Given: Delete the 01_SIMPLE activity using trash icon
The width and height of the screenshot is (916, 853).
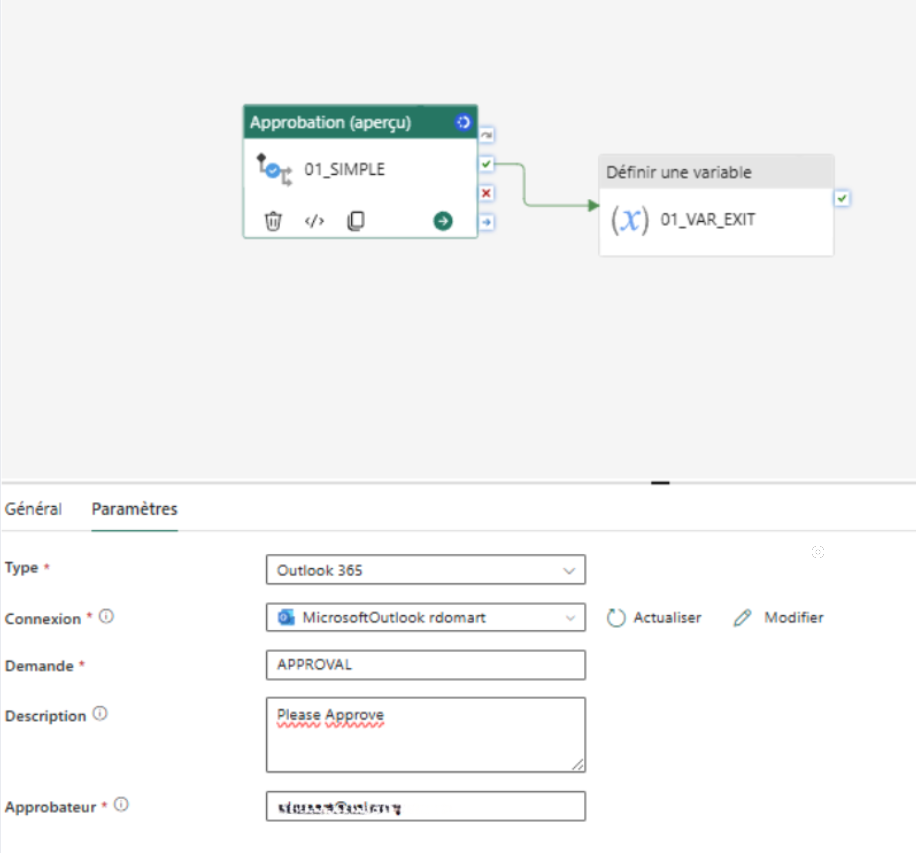Looking at the screenshot, I should pos(273,221).
